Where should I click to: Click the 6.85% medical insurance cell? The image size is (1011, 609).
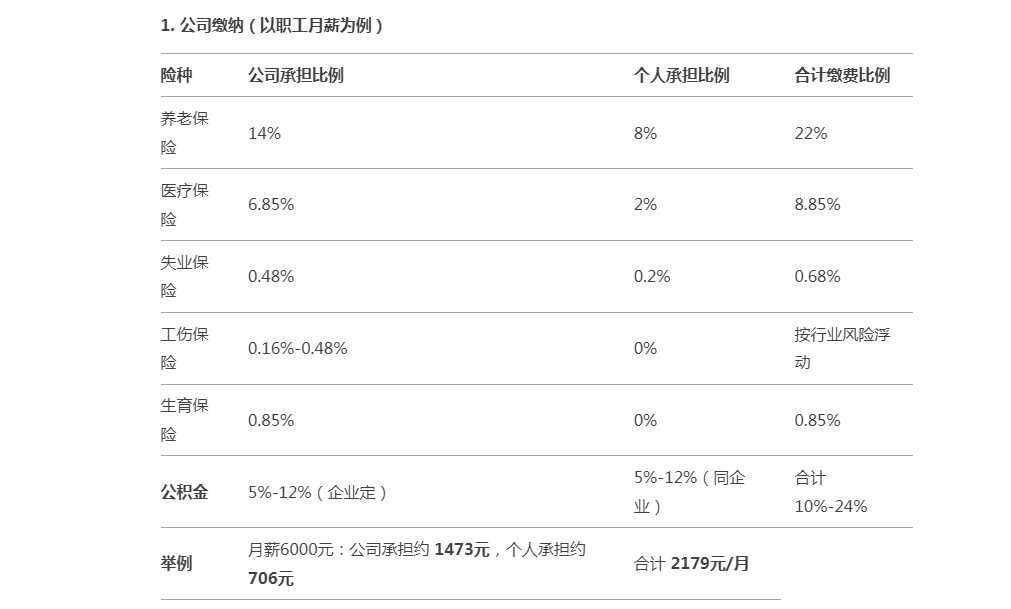[x=271, y=205]
